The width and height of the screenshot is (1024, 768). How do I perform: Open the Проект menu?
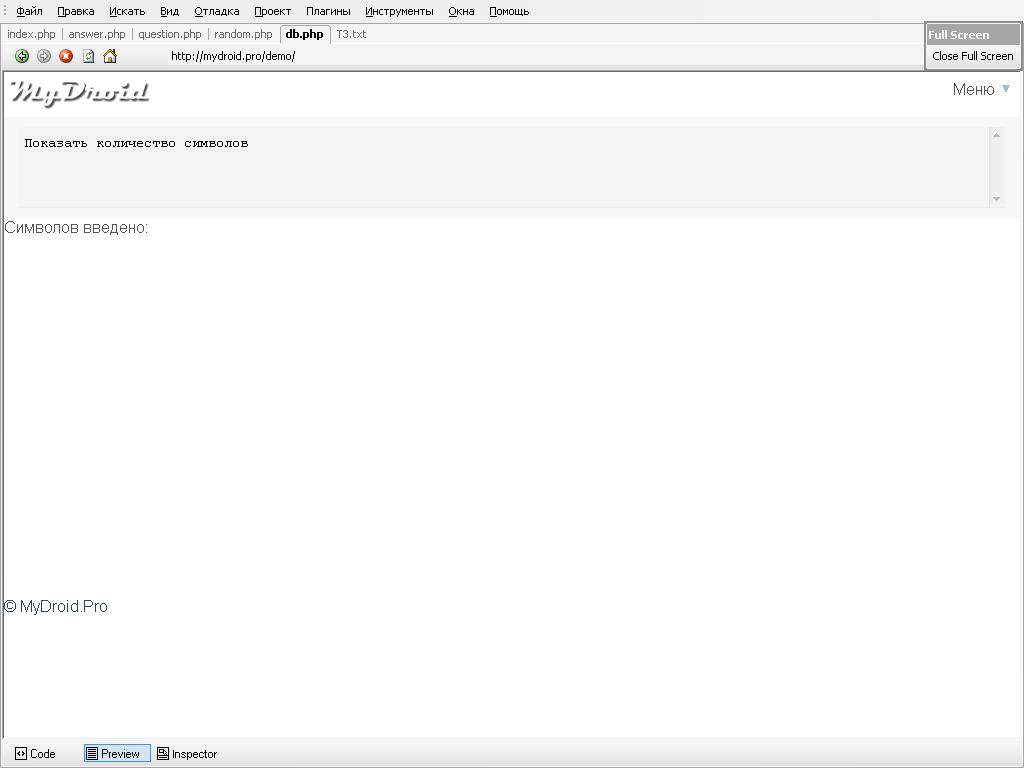272,11
